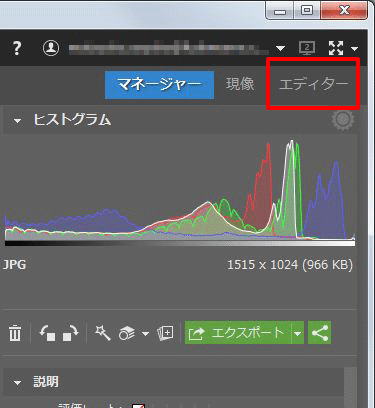Click the magic wand quick-enhance icon
The height and width of the screenshot is (408, 375).
click(x=102, y=333)
